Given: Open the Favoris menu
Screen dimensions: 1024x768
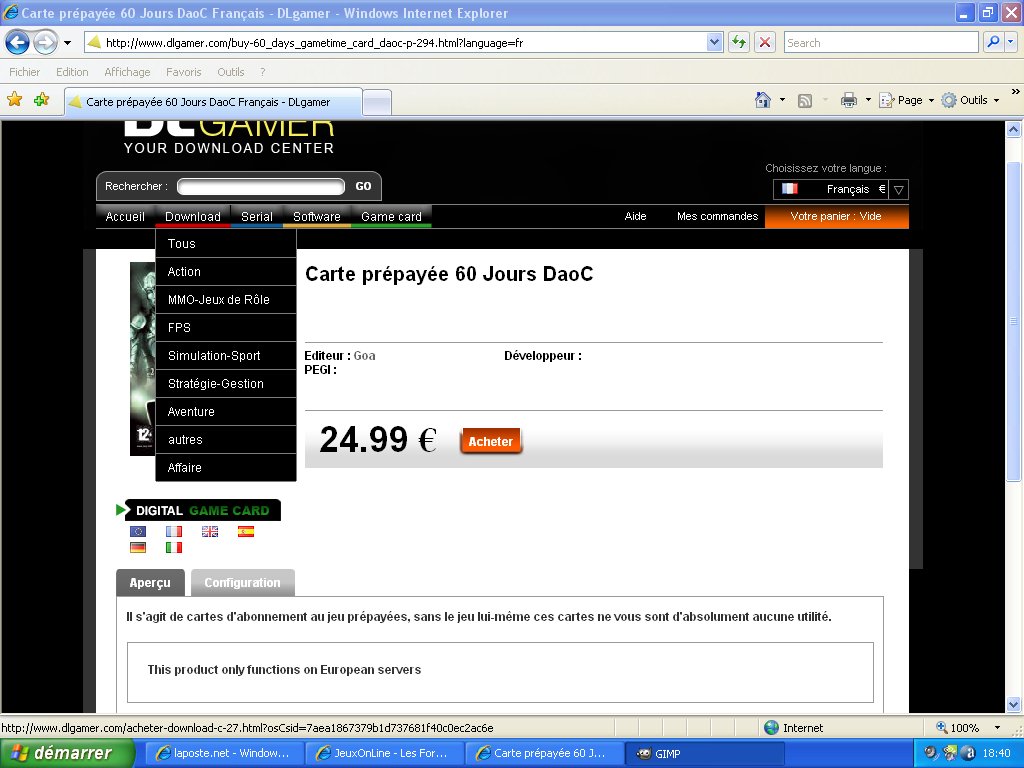Looking at the screenshot, I should click(x=184, y=72).
